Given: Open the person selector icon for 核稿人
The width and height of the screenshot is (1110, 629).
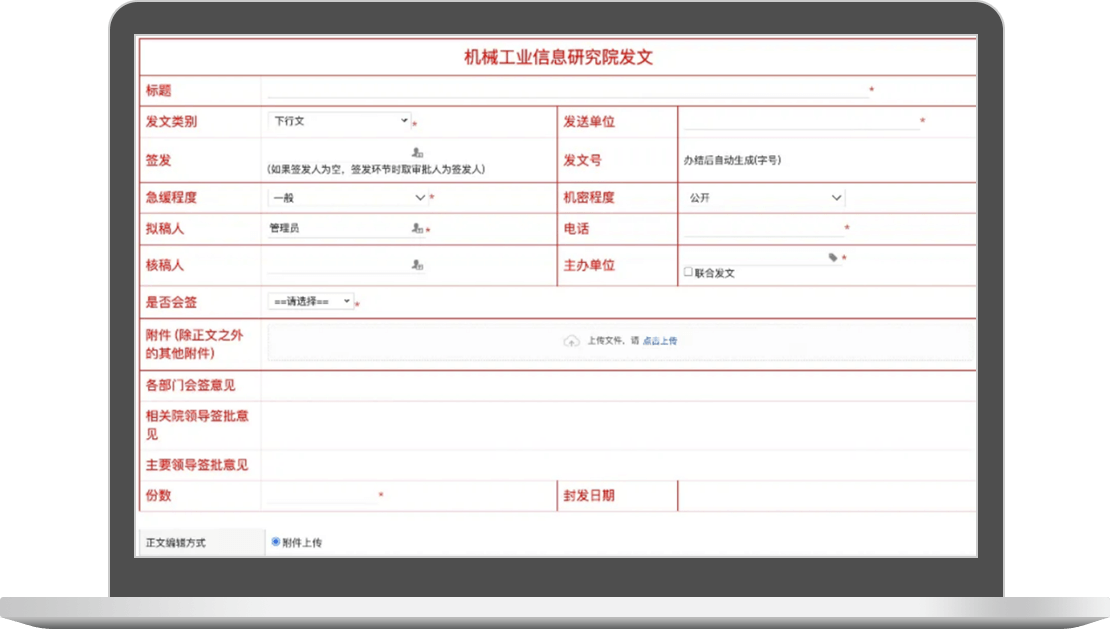Looking at the screenshot, I should tap(417, 266).
